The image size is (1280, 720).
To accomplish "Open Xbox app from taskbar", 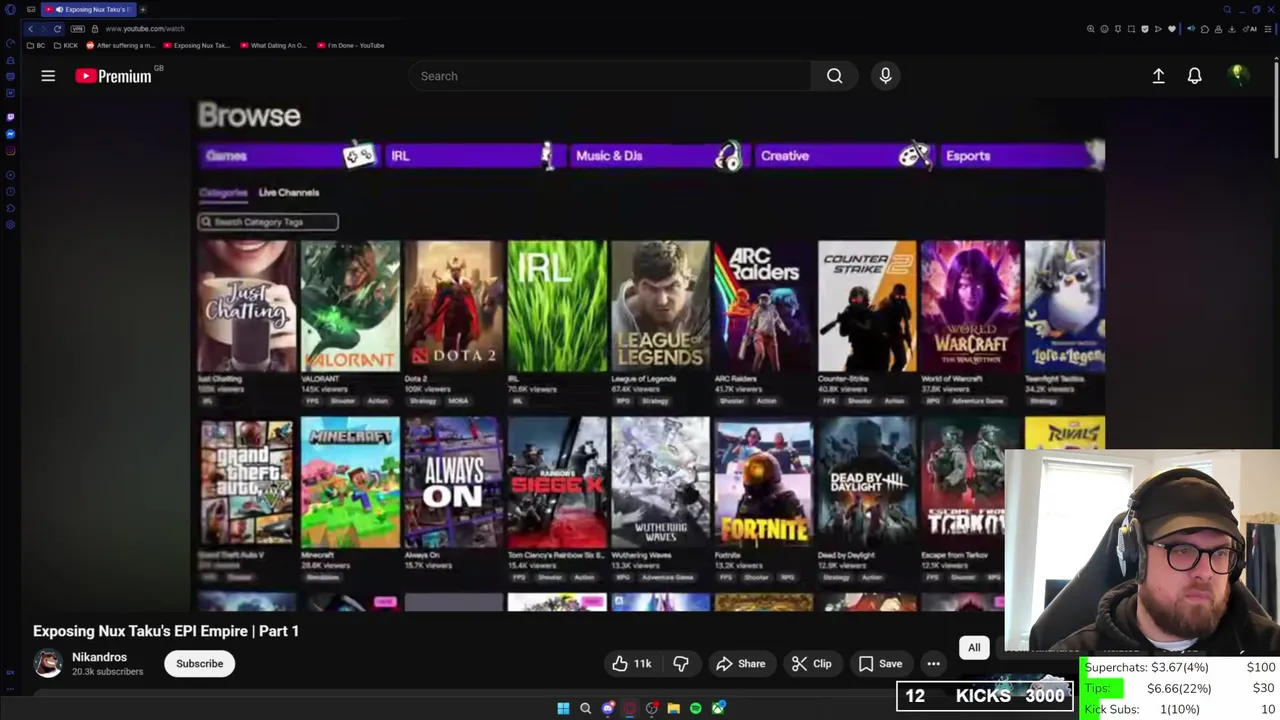I will 718,708.
